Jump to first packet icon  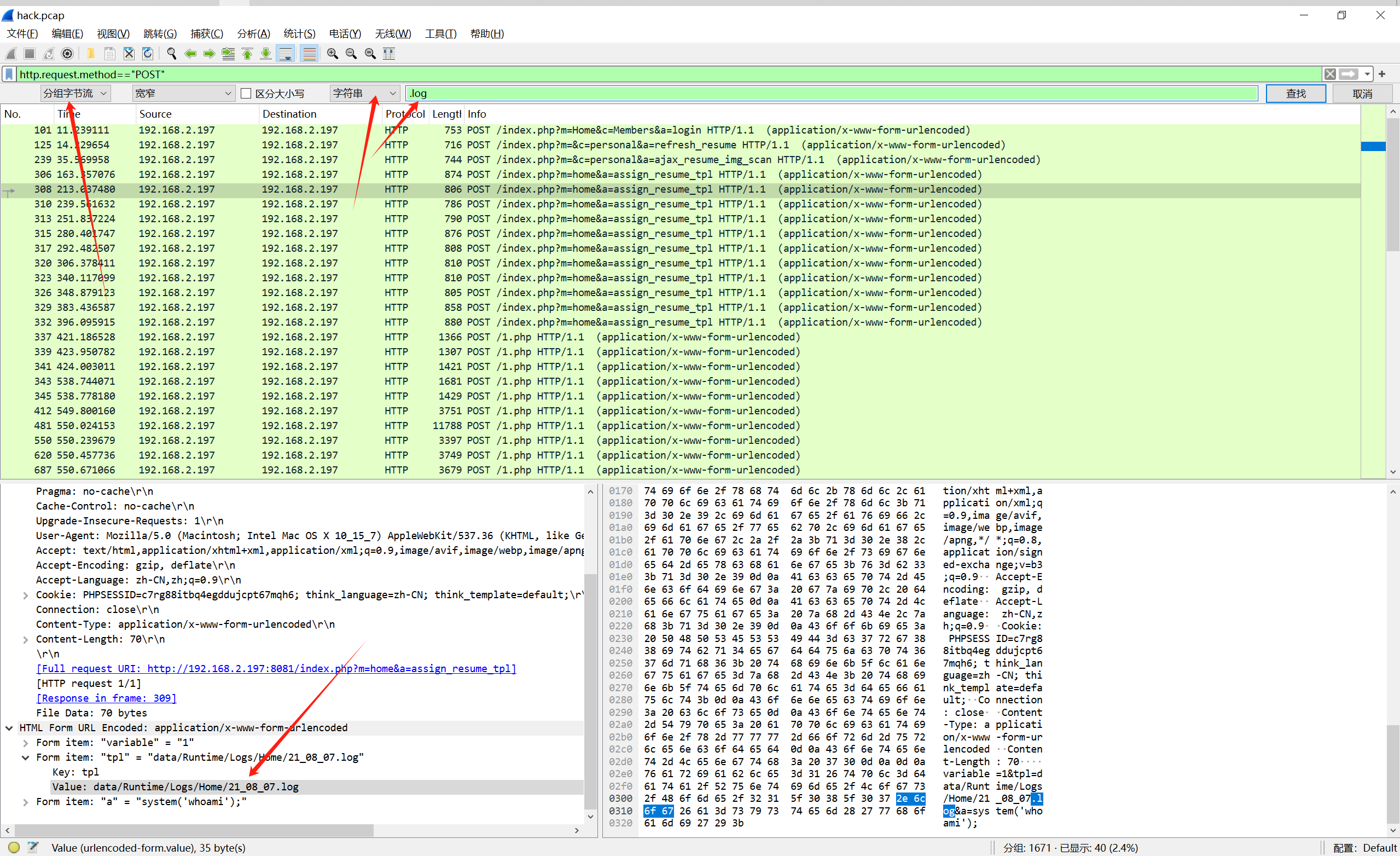point(247,54)
